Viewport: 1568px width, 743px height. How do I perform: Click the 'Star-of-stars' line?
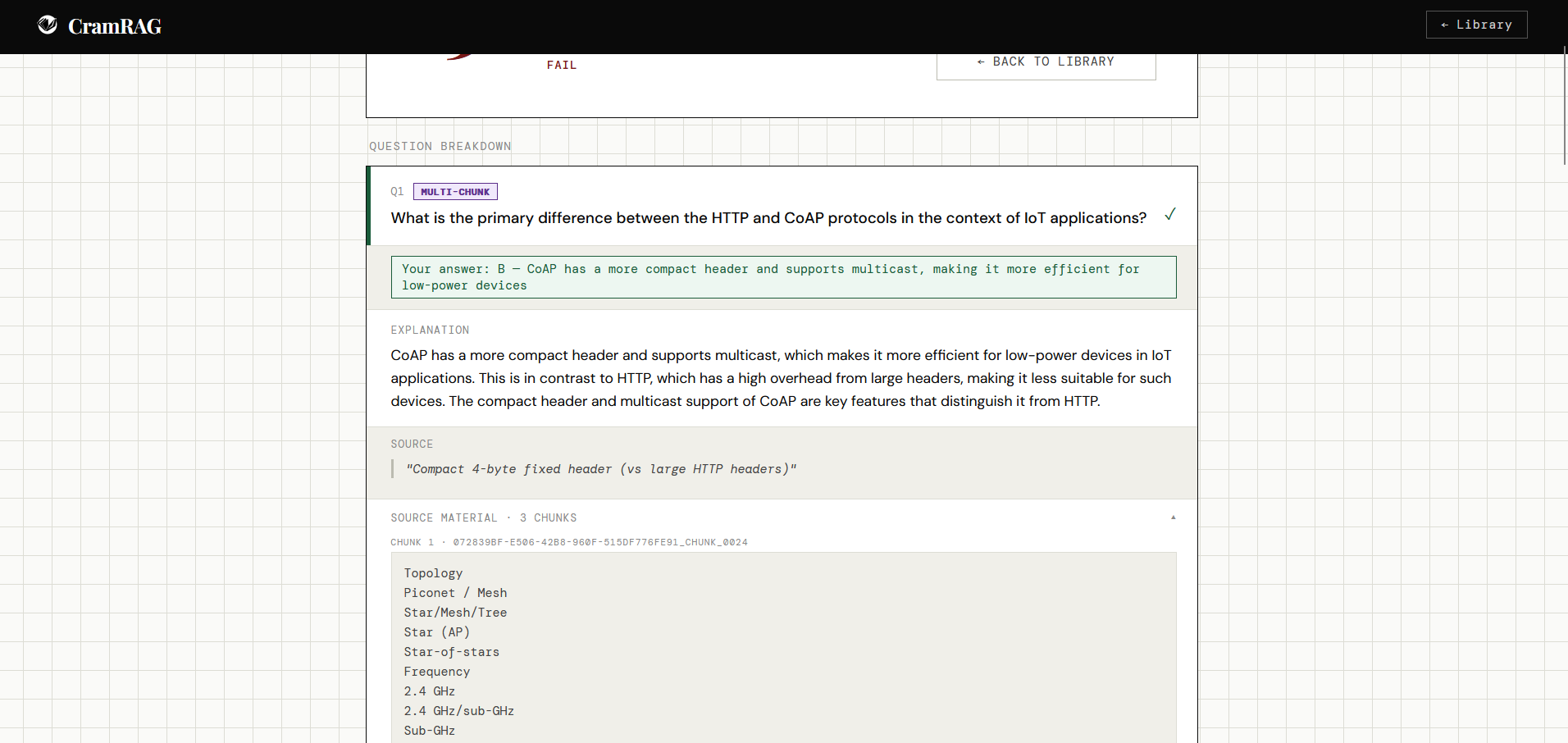(451, 652)
